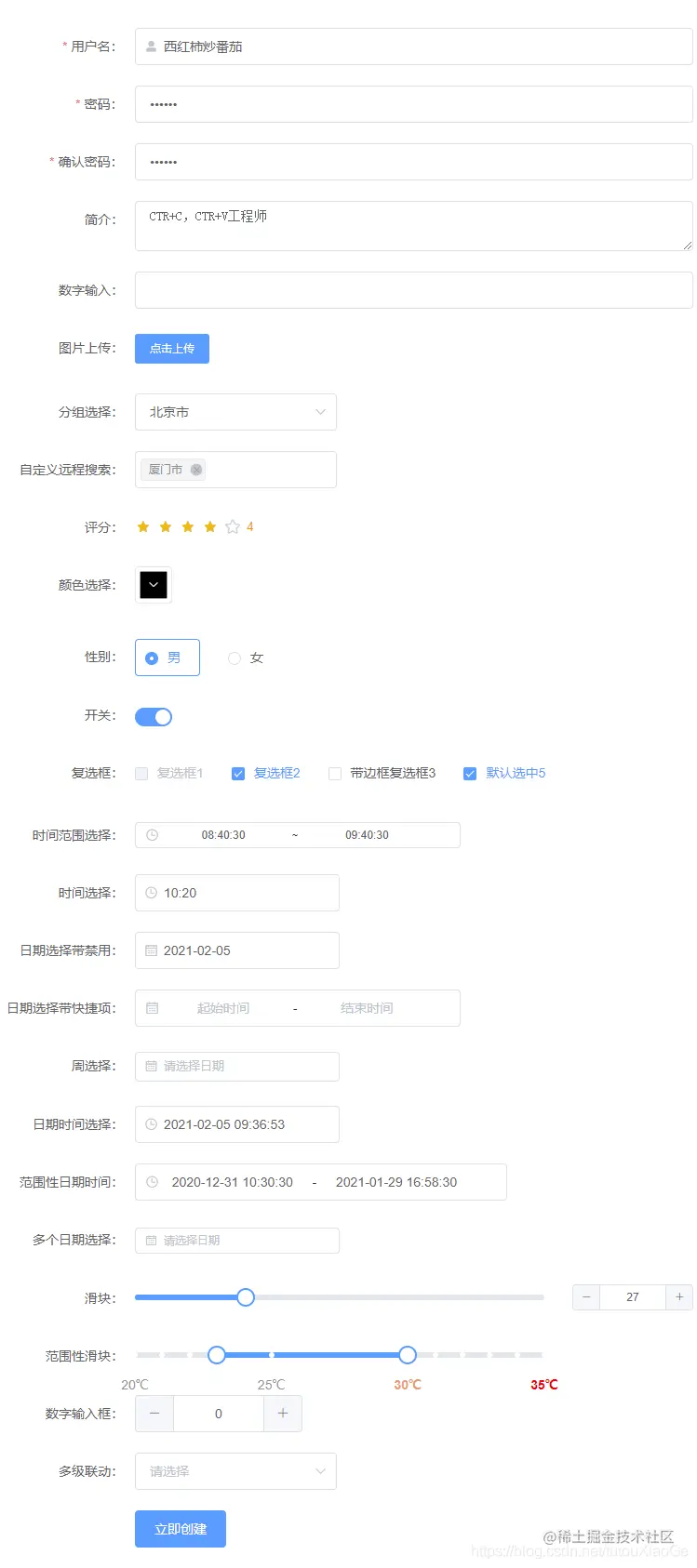Select the fourth rating star
The width and height of the screenshot is (697, 1568).
click(x=210, y=527)
